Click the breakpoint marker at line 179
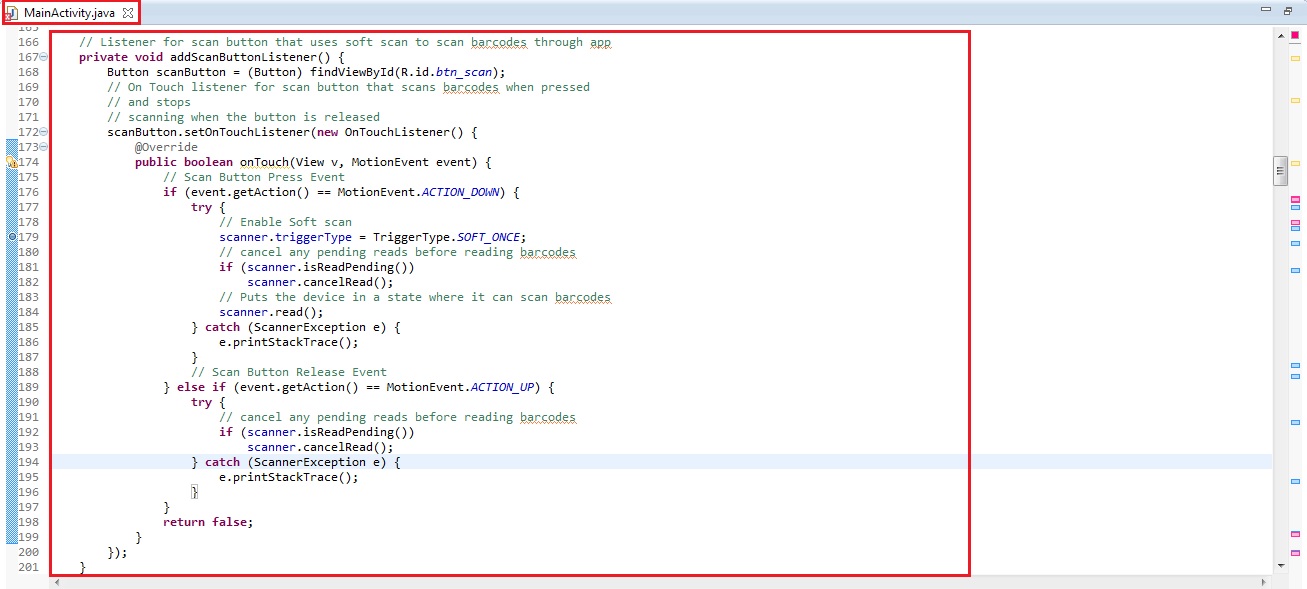The height and width of the screenshot is (589, 1307). click(11, 237)
